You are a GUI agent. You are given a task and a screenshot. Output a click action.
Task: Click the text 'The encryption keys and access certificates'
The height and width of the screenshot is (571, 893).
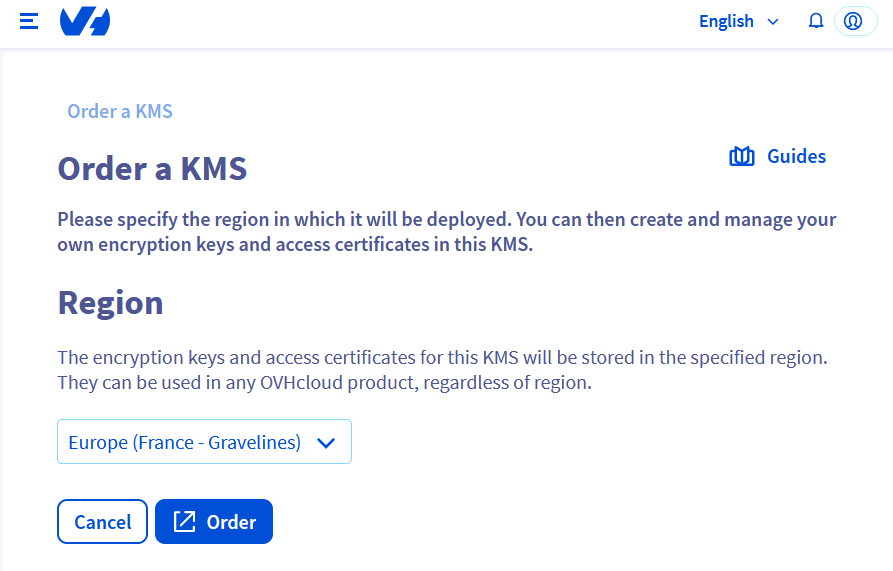(x=250, y=357)
